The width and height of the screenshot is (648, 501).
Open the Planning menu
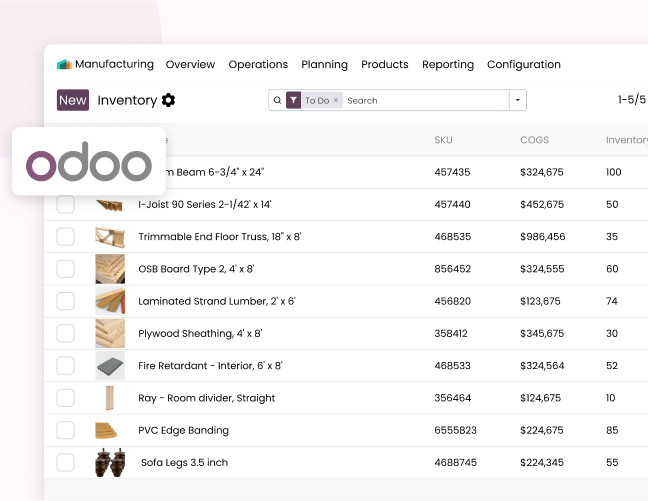click(x=324, y=64)
